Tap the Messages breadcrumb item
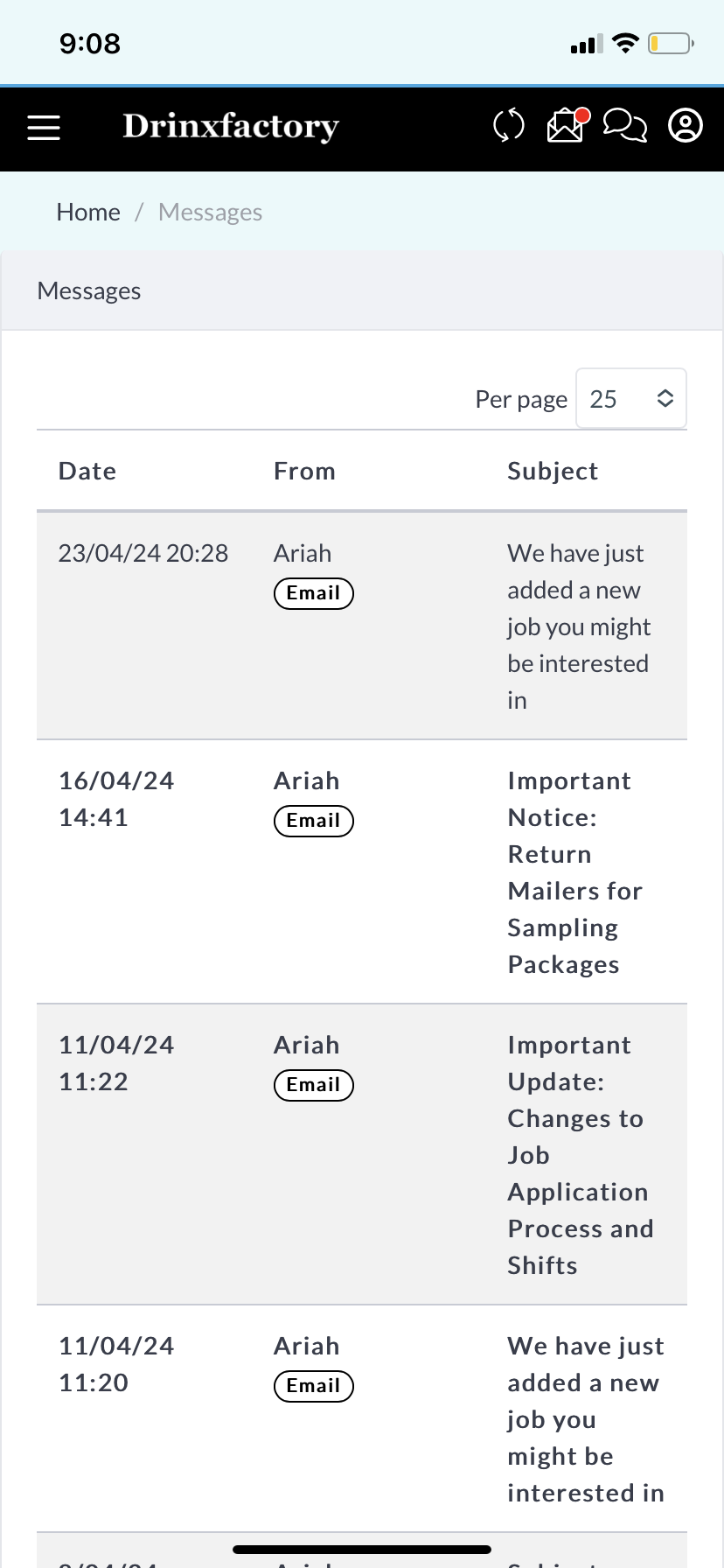The image size is (724, 1568). 210,212
